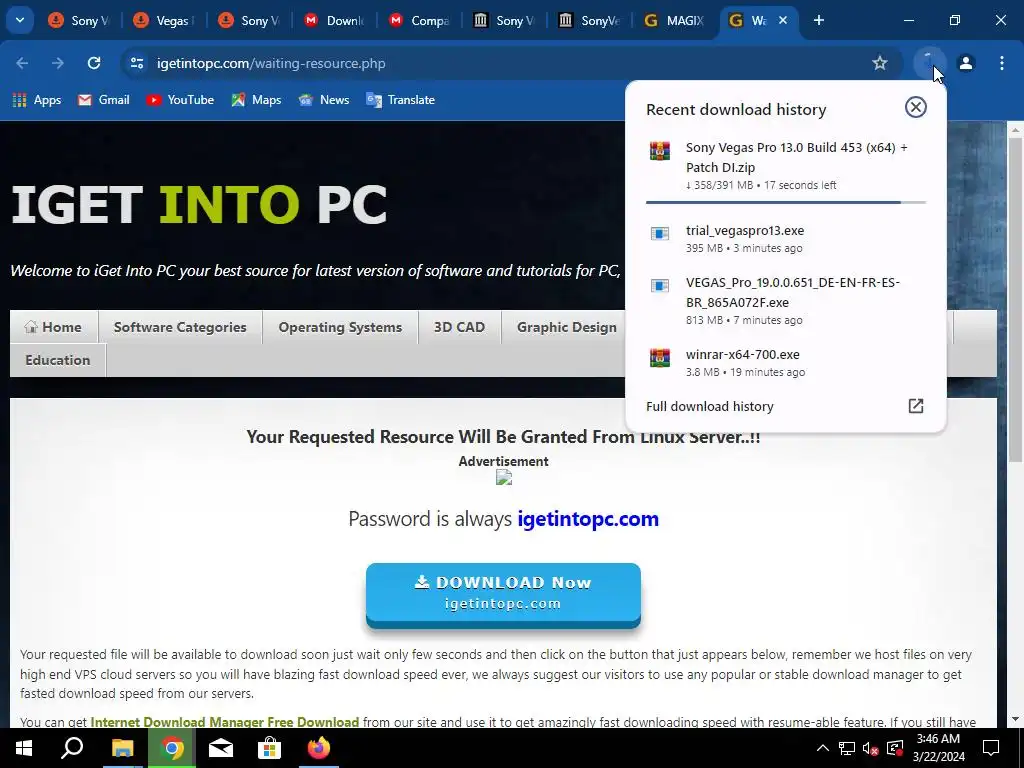Open Chrome three-dot menu
The width and height of the screenshot is (1024, 768).
[x=1002, y=63]
